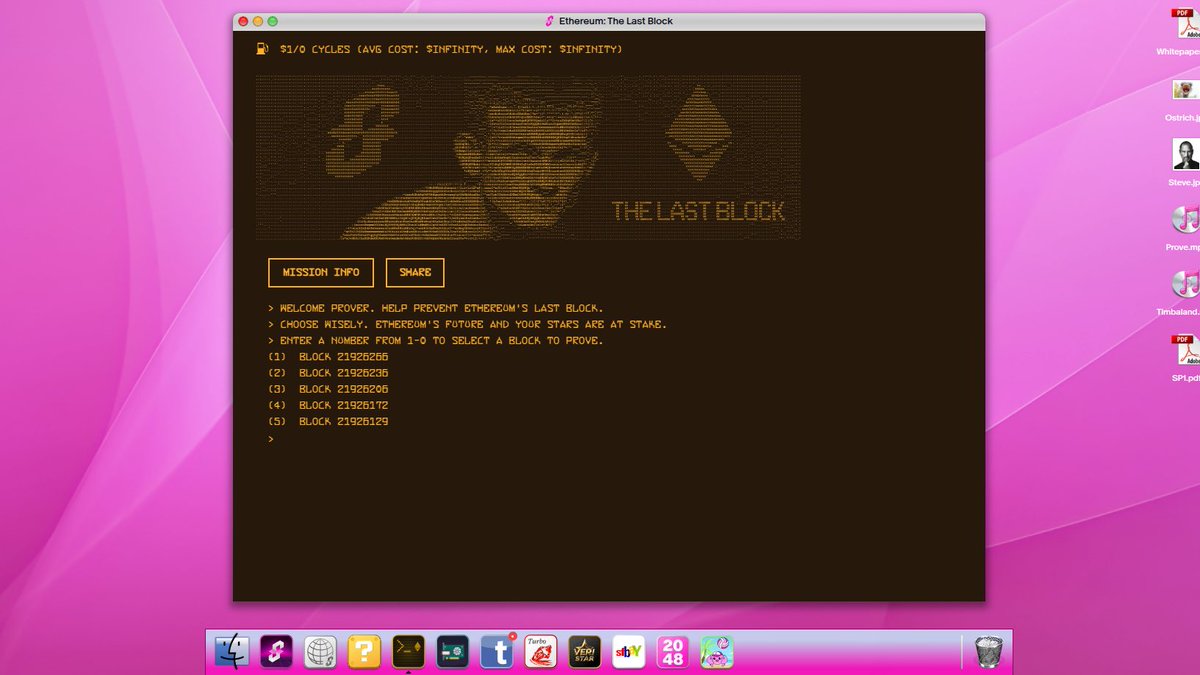Image resolution: width=1200 pixels, height=675 pixels.
Task: Open eBay-style shop icon in dock
Action: pos(629,652)
